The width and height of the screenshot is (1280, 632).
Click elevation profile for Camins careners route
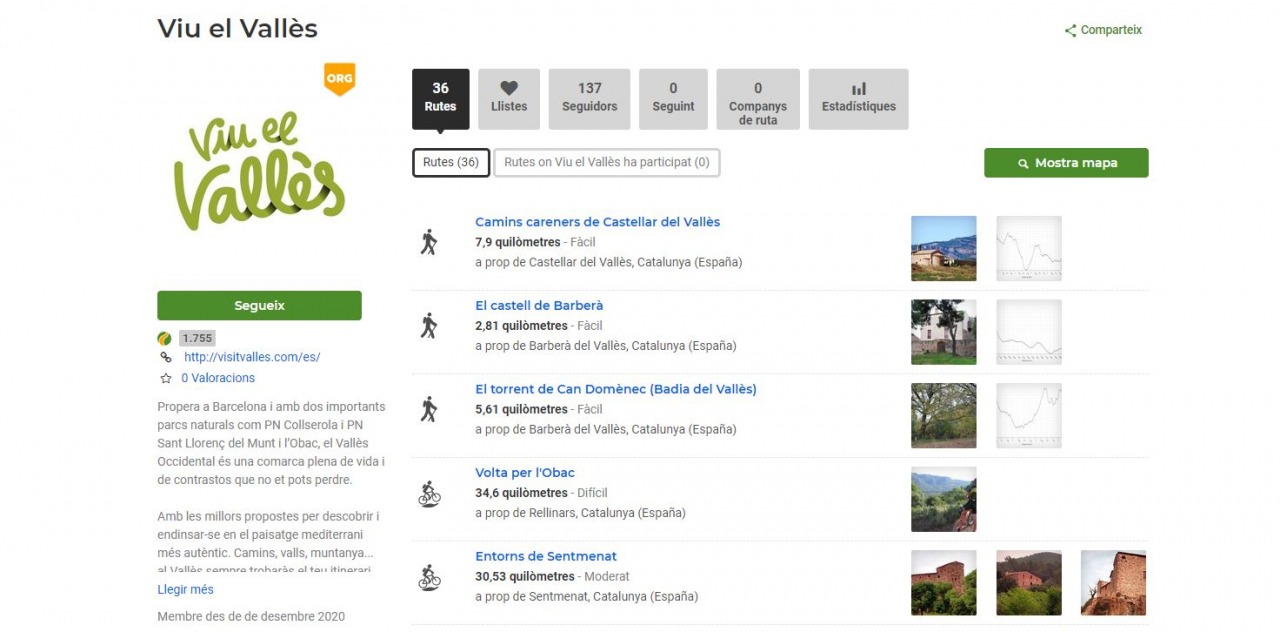[x=1029, y=249]
